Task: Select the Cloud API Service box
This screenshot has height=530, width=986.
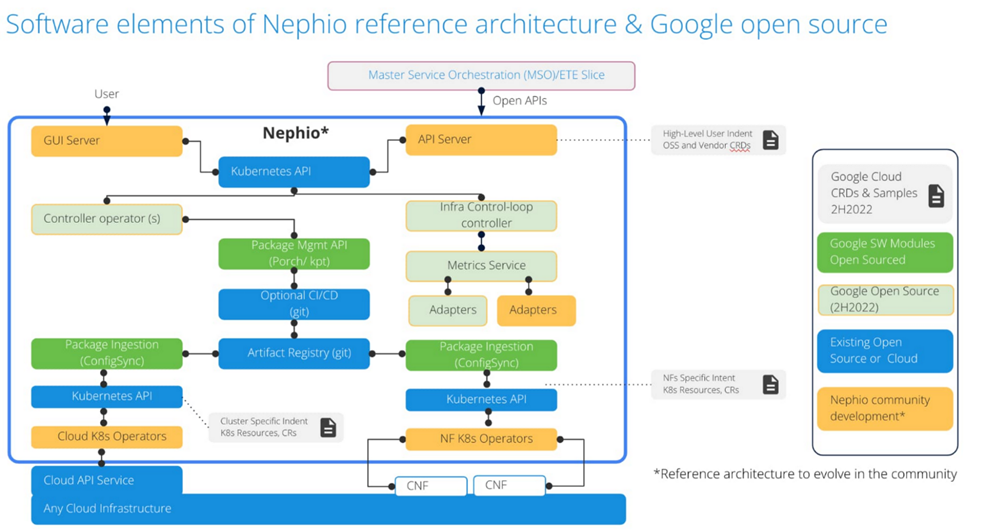Action: tap(107, 480)
